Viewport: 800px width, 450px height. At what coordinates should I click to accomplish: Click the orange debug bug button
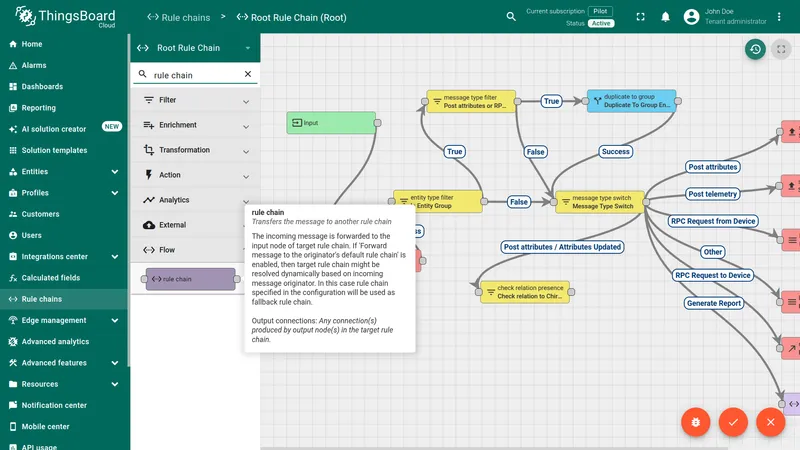pyautogui.click(x=695, y=422)
